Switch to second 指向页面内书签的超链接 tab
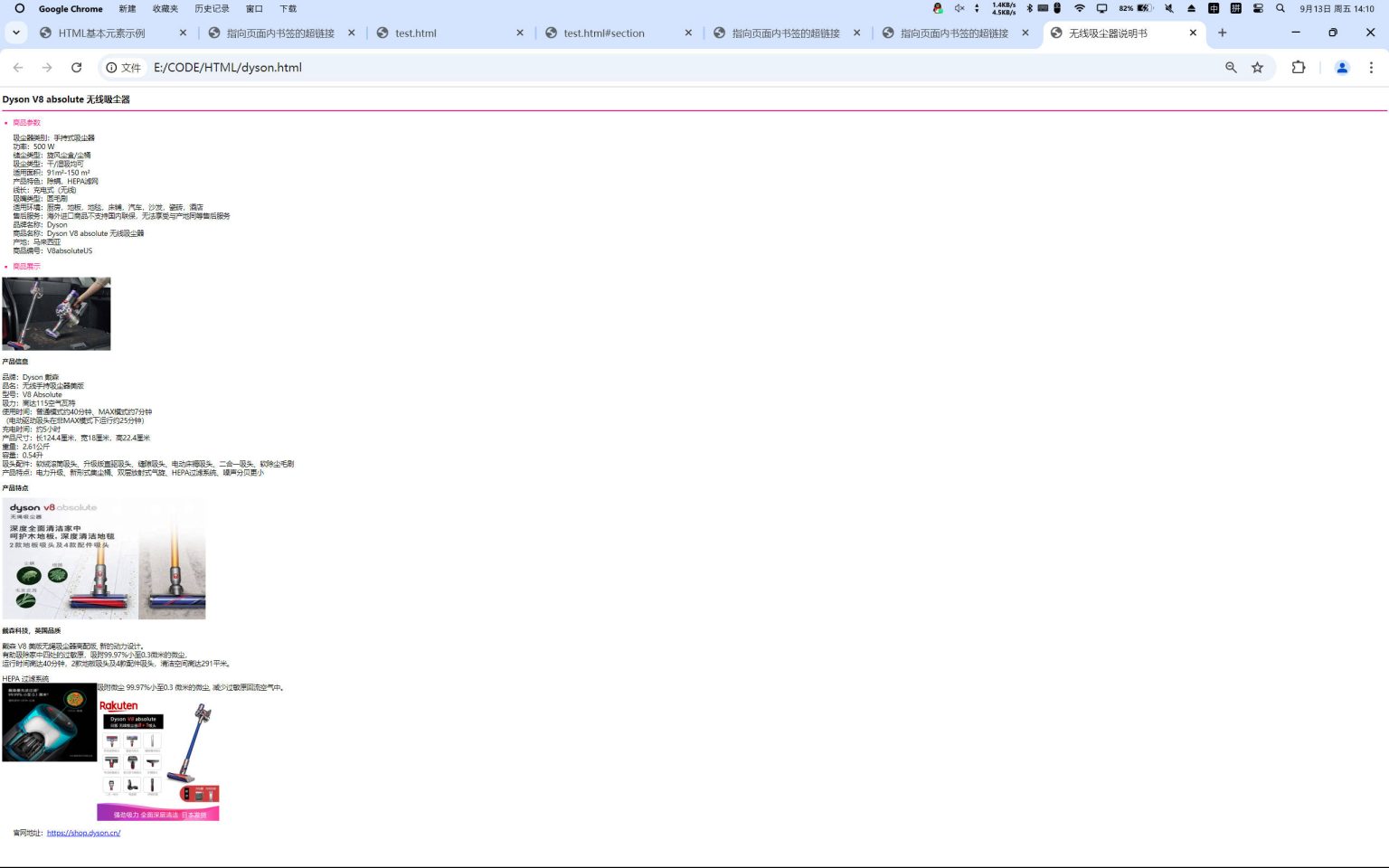The height and width of the screenshot is (868, 1389). (786, 33)
